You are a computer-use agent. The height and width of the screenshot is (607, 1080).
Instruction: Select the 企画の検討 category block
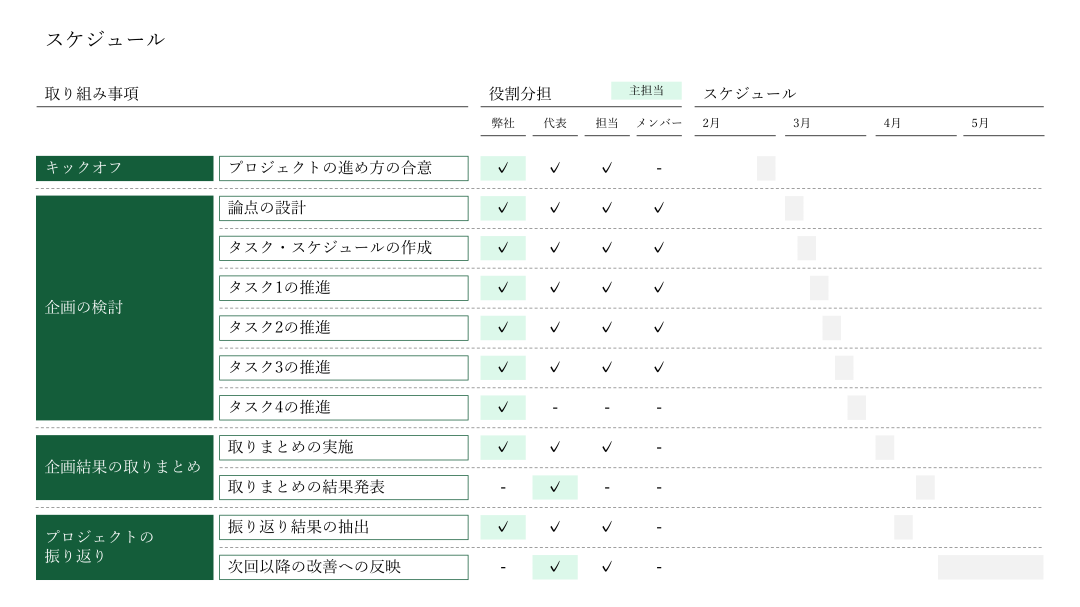click(125, 308)
